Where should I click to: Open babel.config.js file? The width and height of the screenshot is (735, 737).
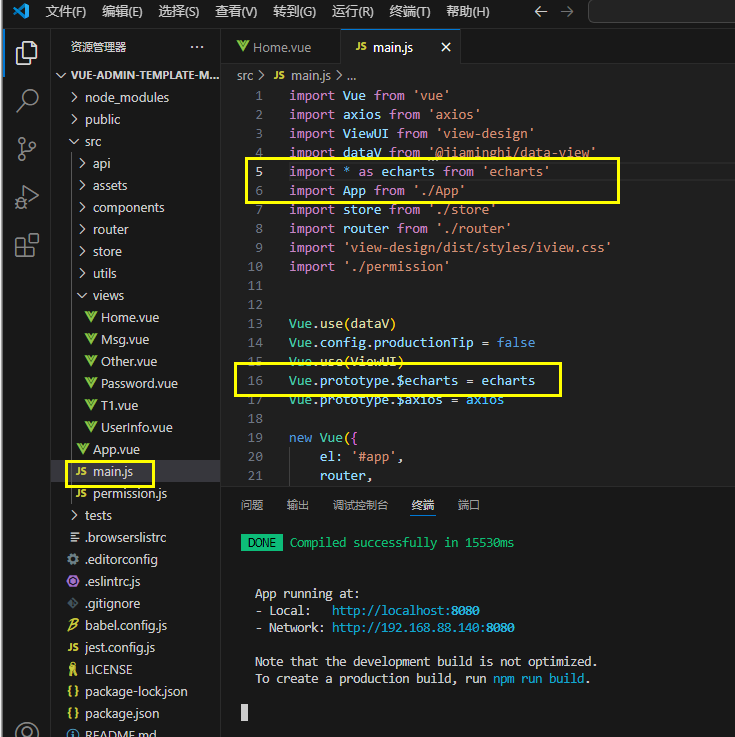pyautogui.click(x=136, y=626)
